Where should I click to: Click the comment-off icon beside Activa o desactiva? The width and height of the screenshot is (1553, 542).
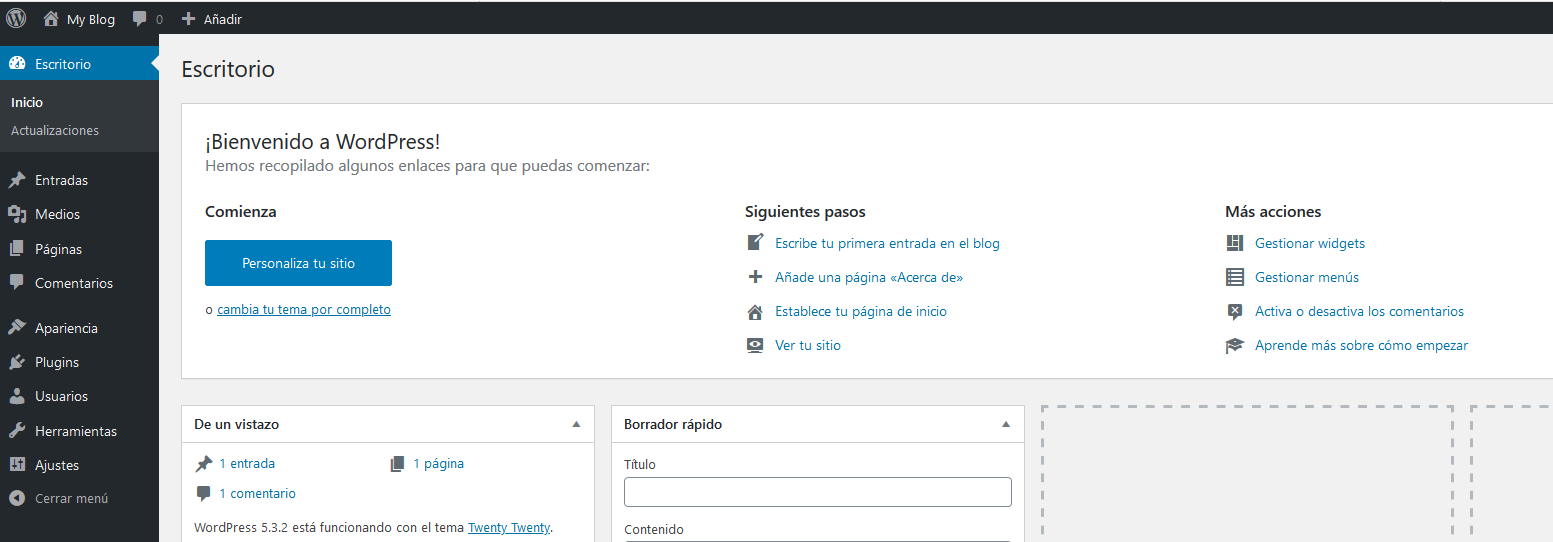pyautogui.click(x=1235, y=311)
